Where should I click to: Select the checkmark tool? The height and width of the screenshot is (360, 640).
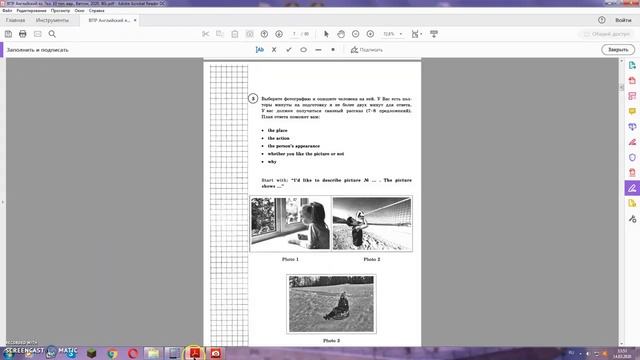point(289,50)
